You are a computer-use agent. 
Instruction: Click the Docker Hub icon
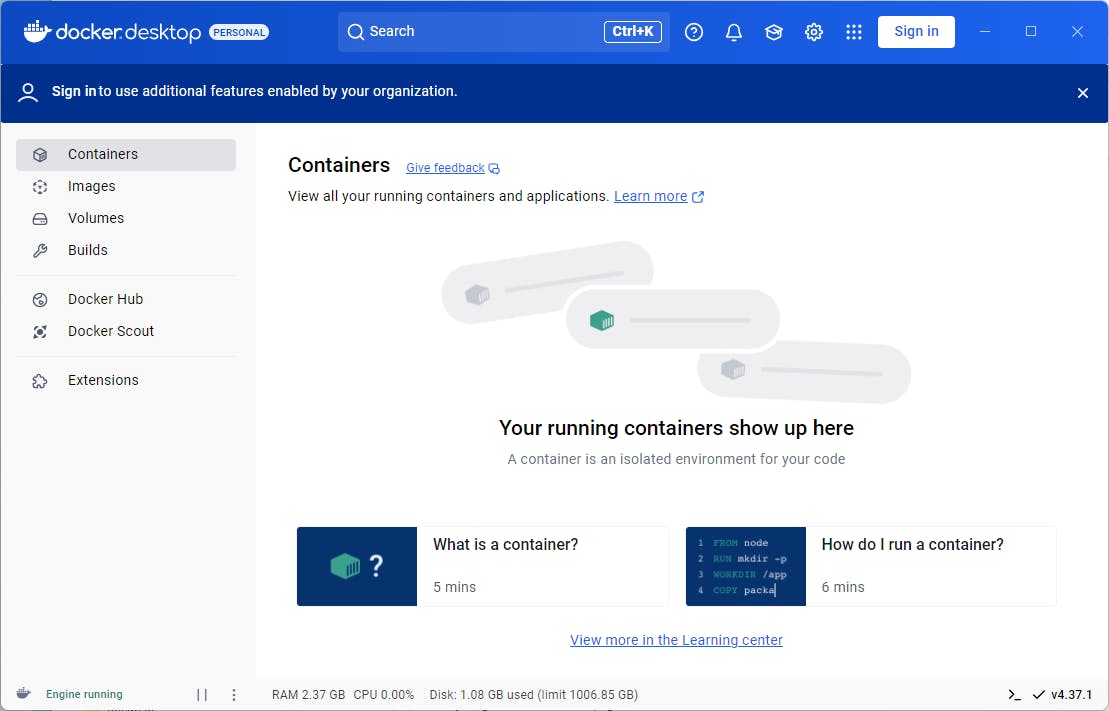[x=40, y=300]
